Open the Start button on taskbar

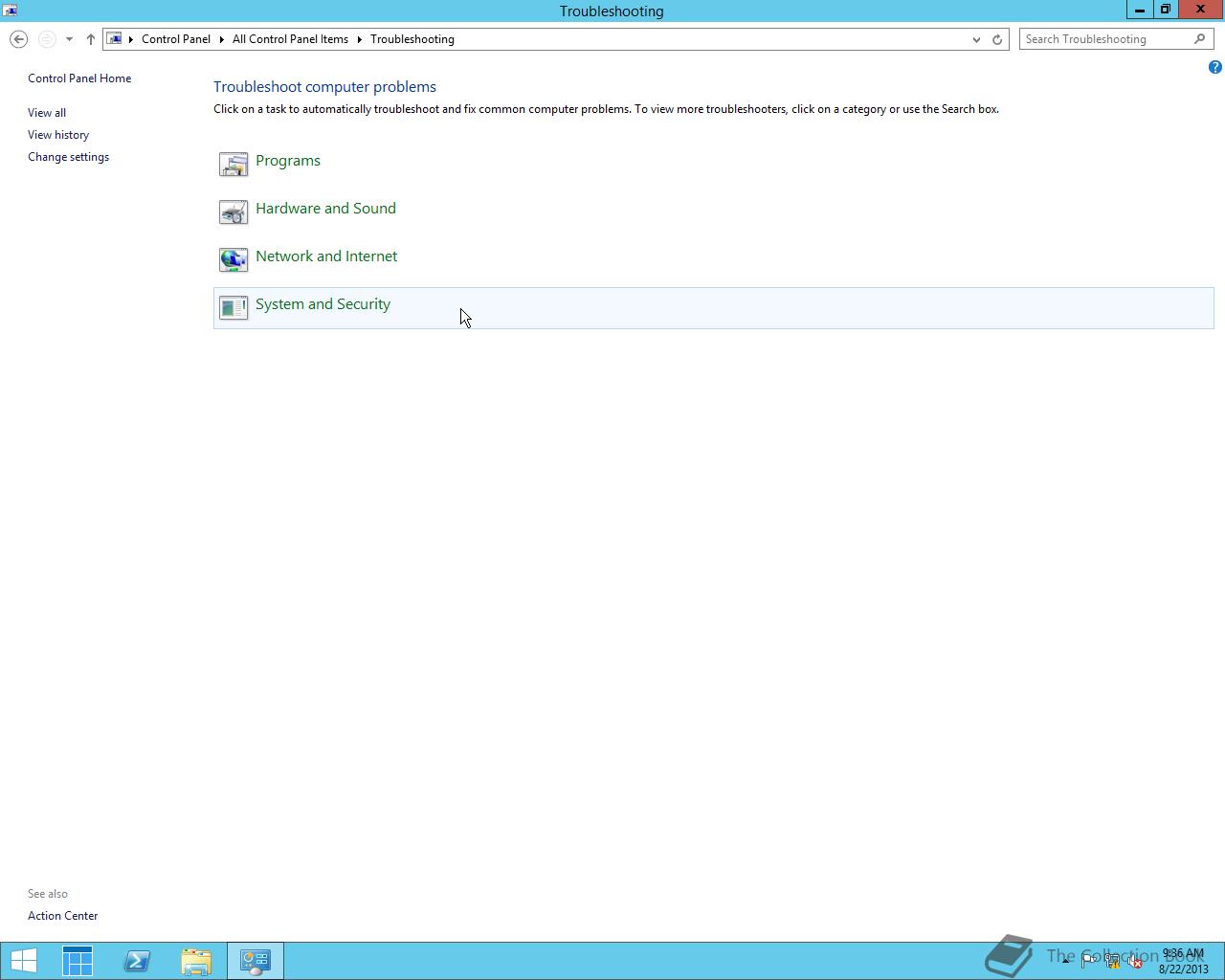pyautogui.click(x=24, y=961)
